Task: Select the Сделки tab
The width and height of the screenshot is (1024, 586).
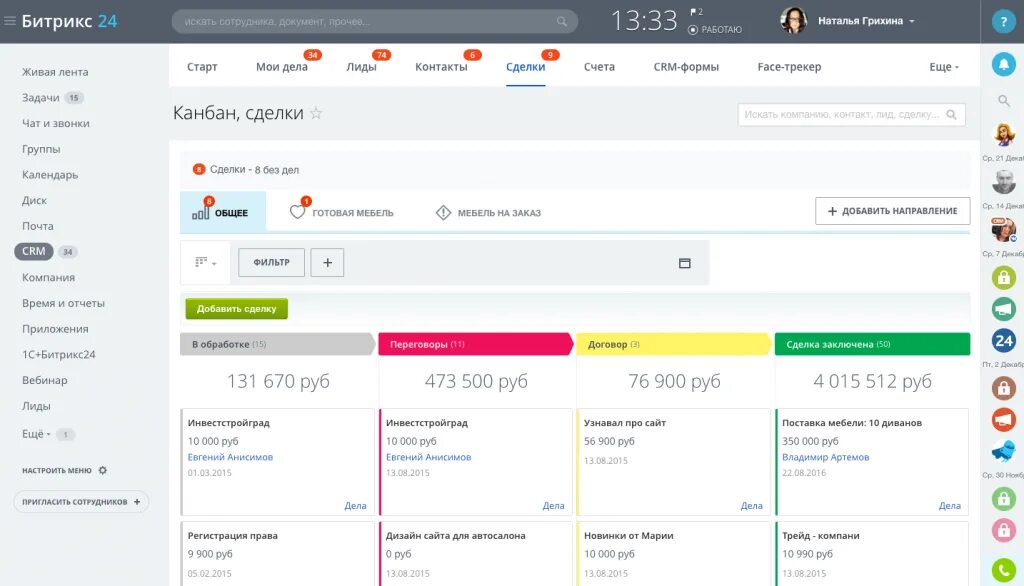Action: pos(525,67)
